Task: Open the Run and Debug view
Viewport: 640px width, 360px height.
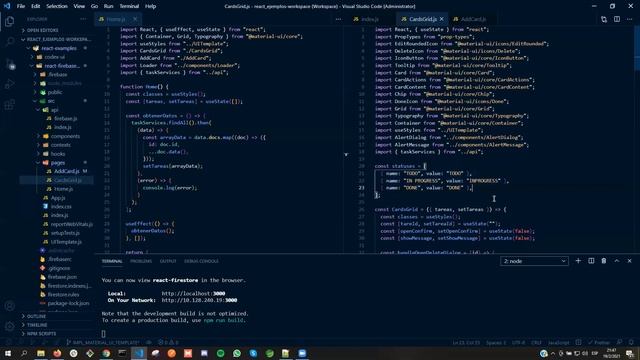Action: point(9,84)
